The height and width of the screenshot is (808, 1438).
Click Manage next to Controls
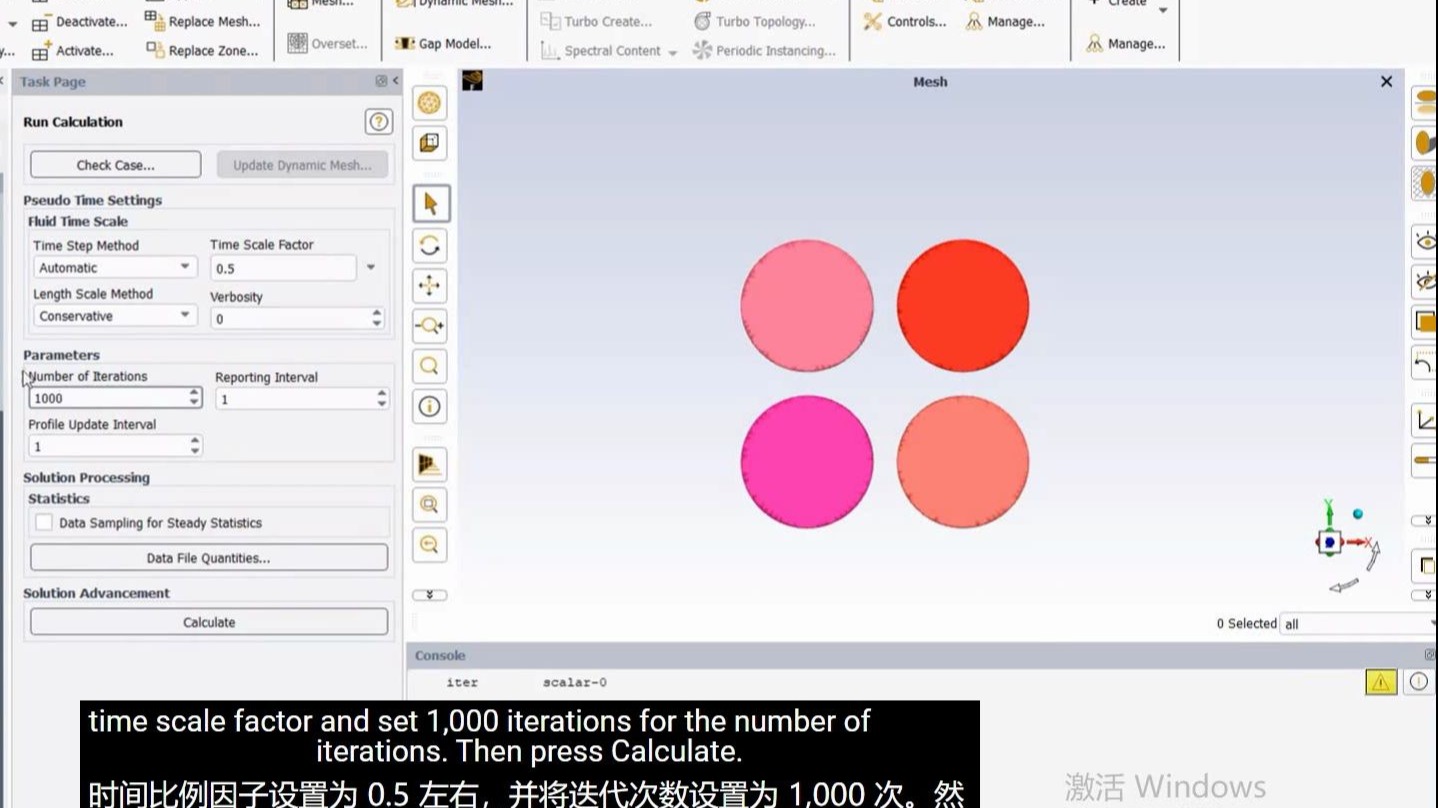coord(1005,21)
